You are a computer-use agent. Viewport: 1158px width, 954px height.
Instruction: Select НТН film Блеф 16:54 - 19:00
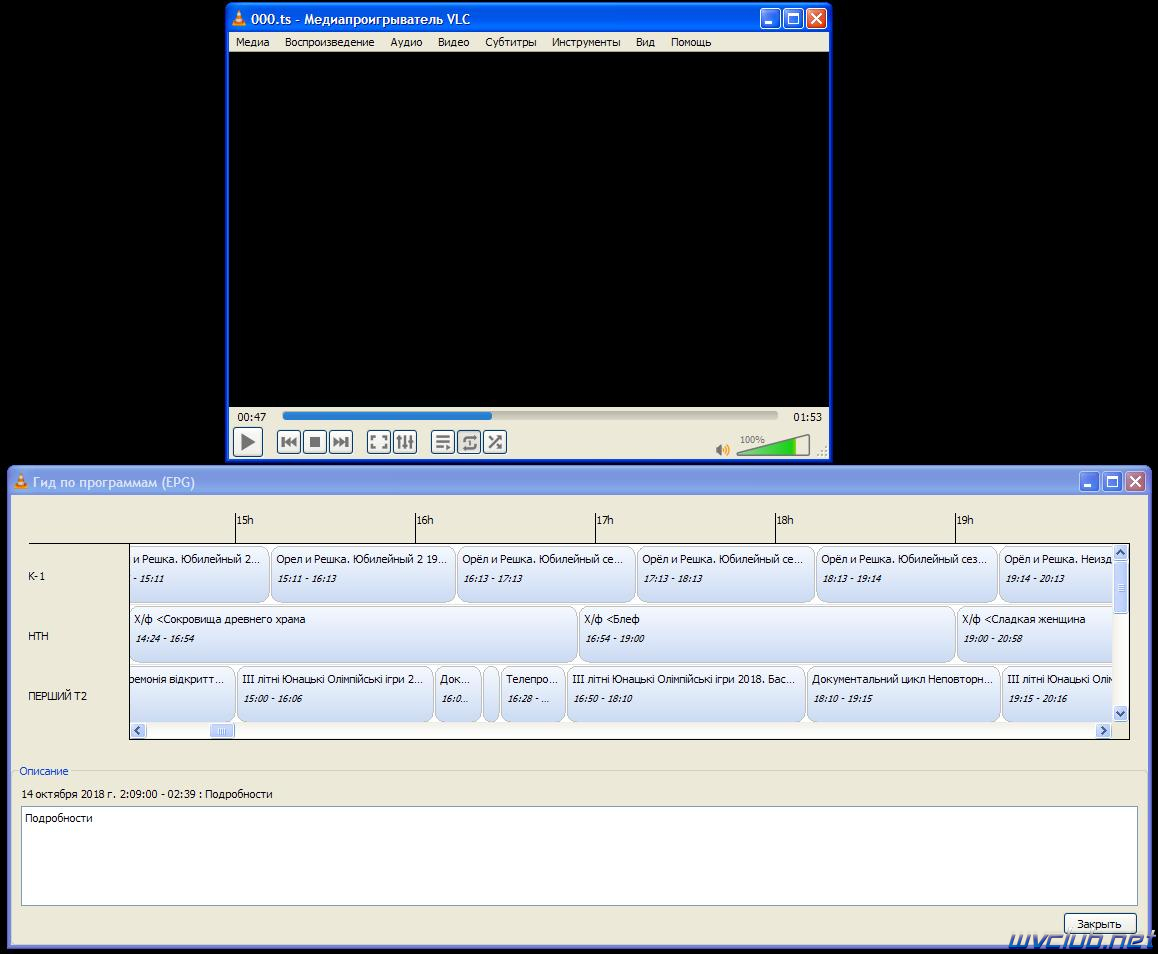pyautogui.click(x=767, y=634)
